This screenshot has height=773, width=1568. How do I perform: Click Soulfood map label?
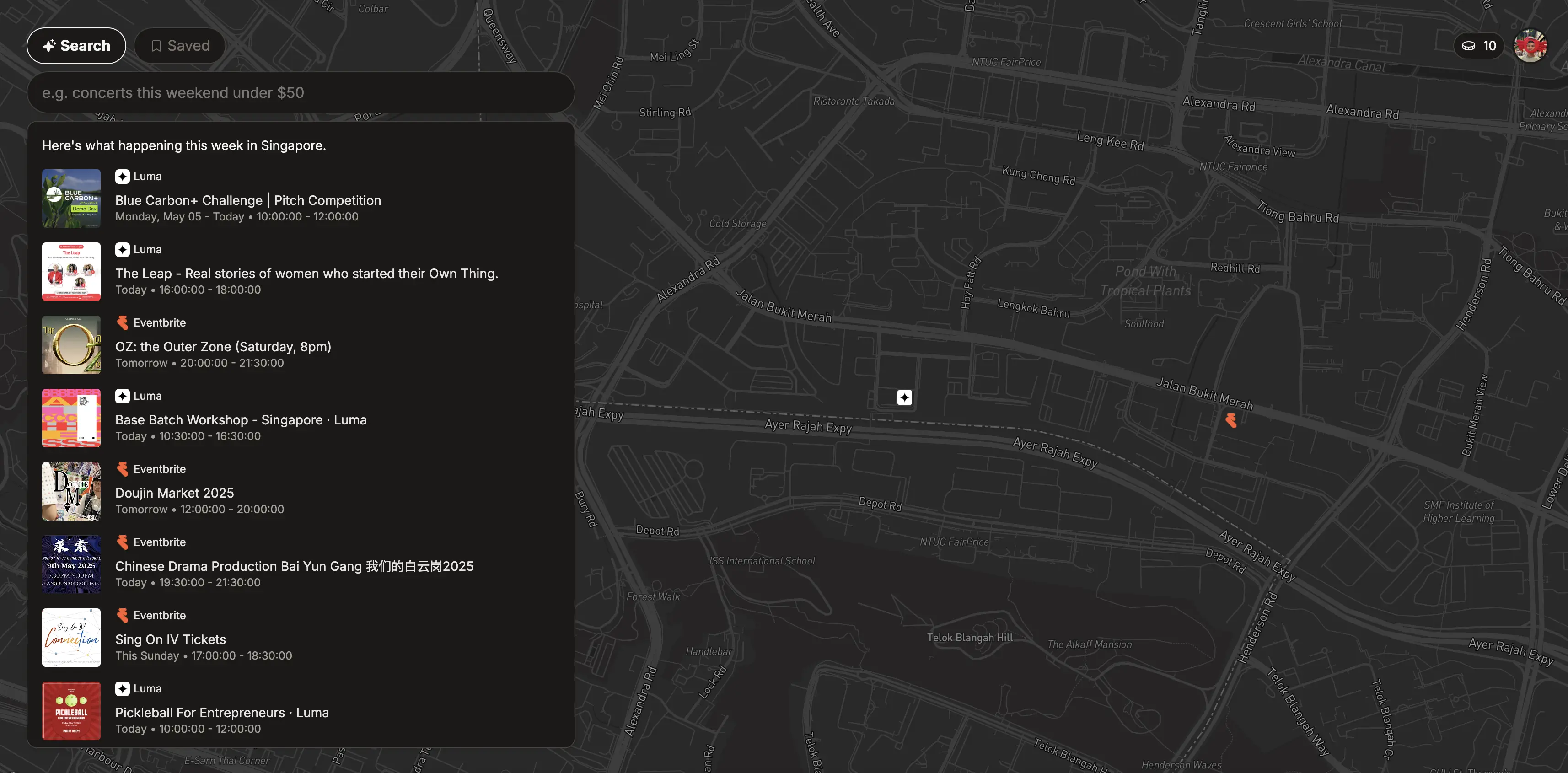[x=1144, y=324]
